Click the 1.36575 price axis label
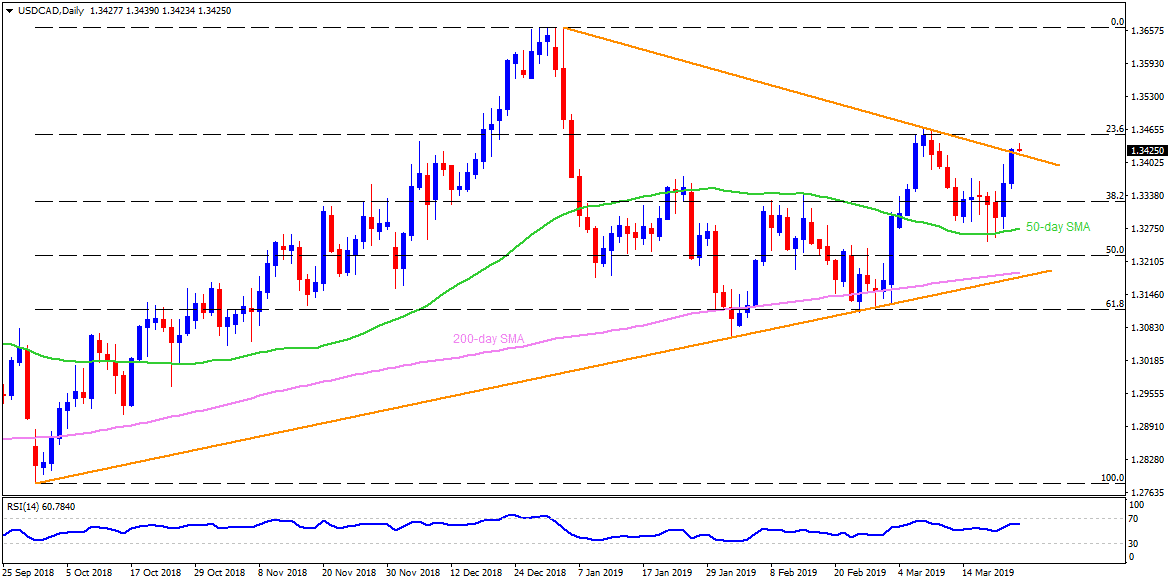 pyautogui.click(x=1143, y=31)
